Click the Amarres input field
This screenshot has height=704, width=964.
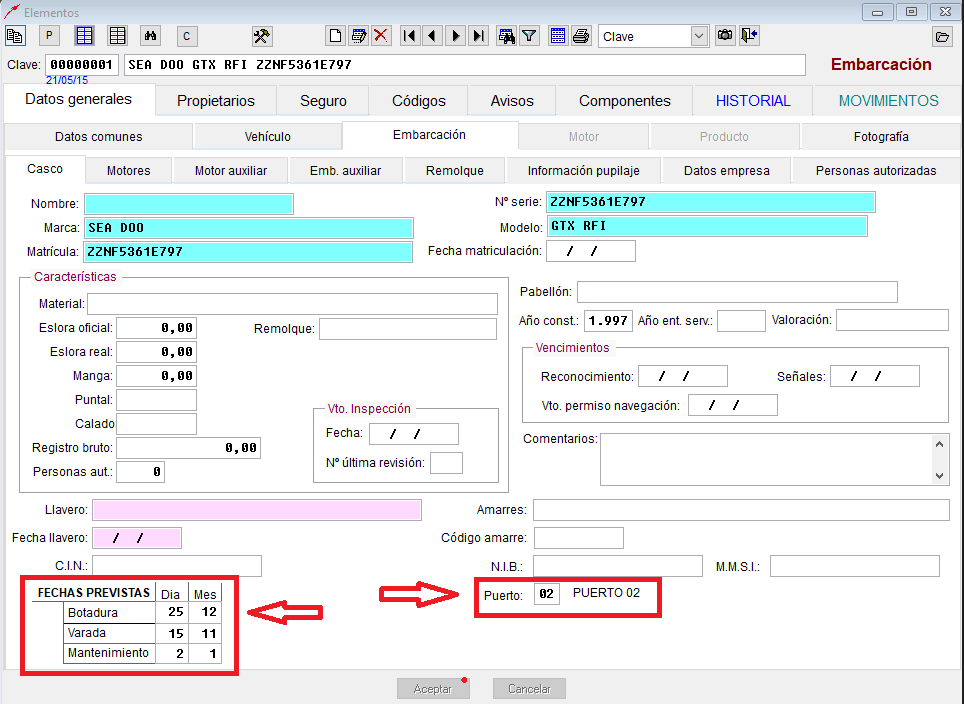tap(741, 510)
